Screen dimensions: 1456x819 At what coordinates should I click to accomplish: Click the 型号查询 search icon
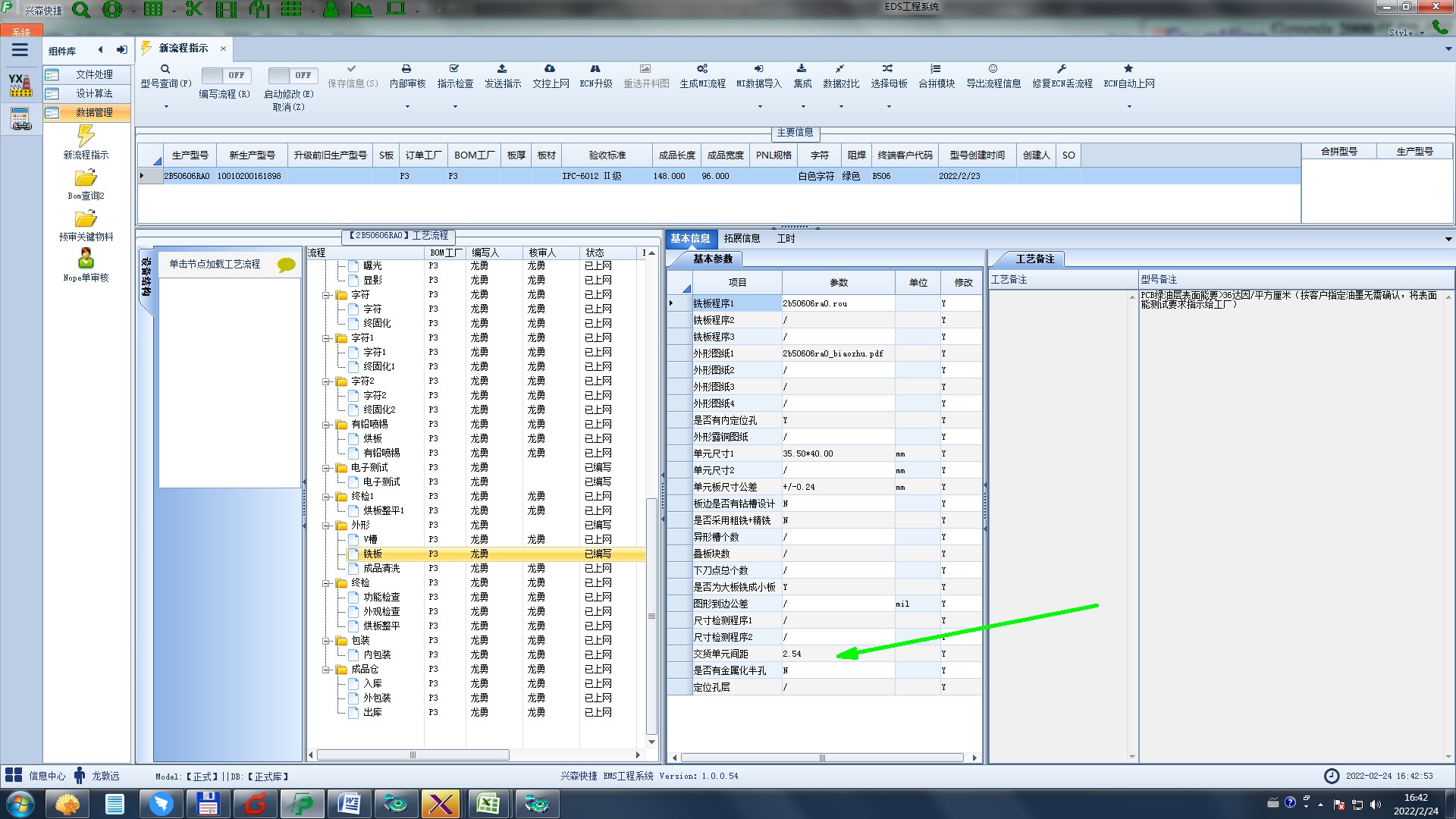click(x=165, y=69)
